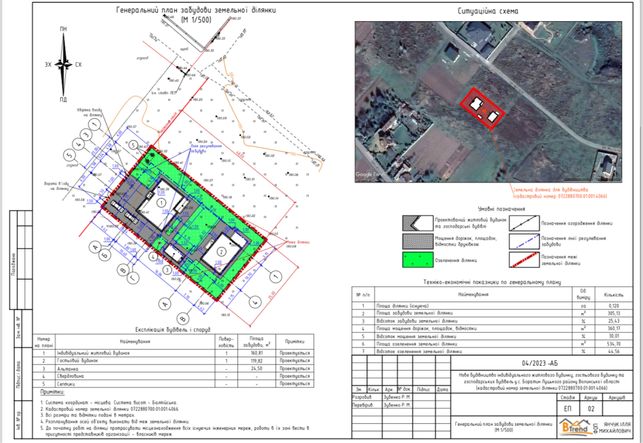Screen dimensions: 643x443
Task: Select the green landscaping legend swatch
Action: coord(418,260)
